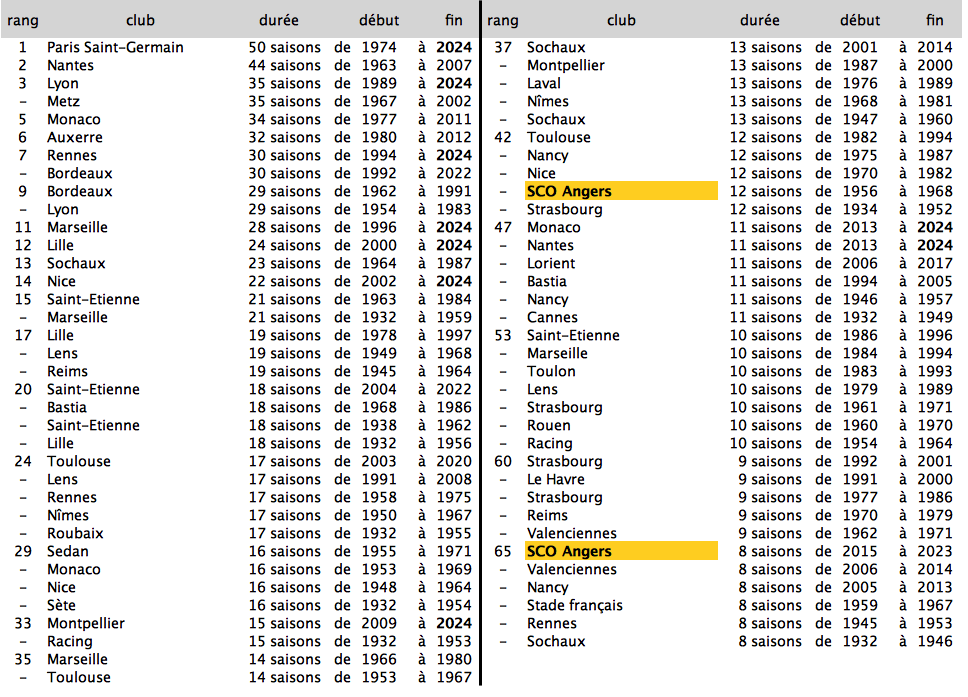Click the Le Havre club name
The image size is (968, 697).
click(556, 479)
